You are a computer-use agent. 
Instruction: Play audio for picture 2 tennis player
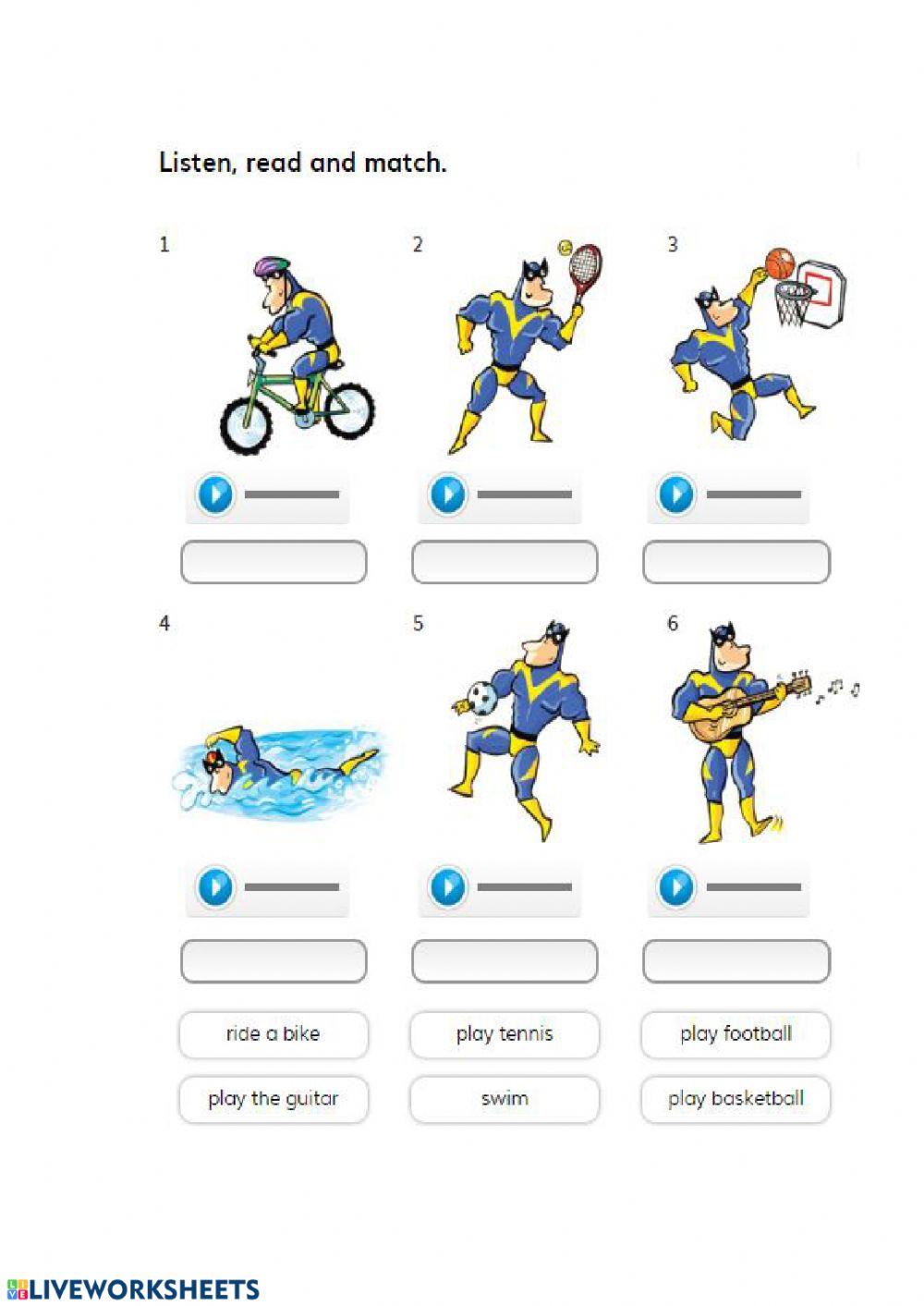448,494
